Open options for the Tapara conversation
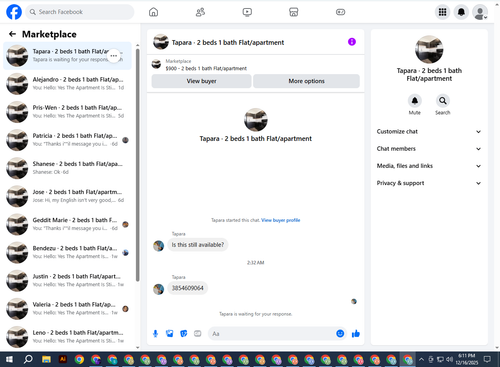 pyautogui.click(x=114, y=56)
